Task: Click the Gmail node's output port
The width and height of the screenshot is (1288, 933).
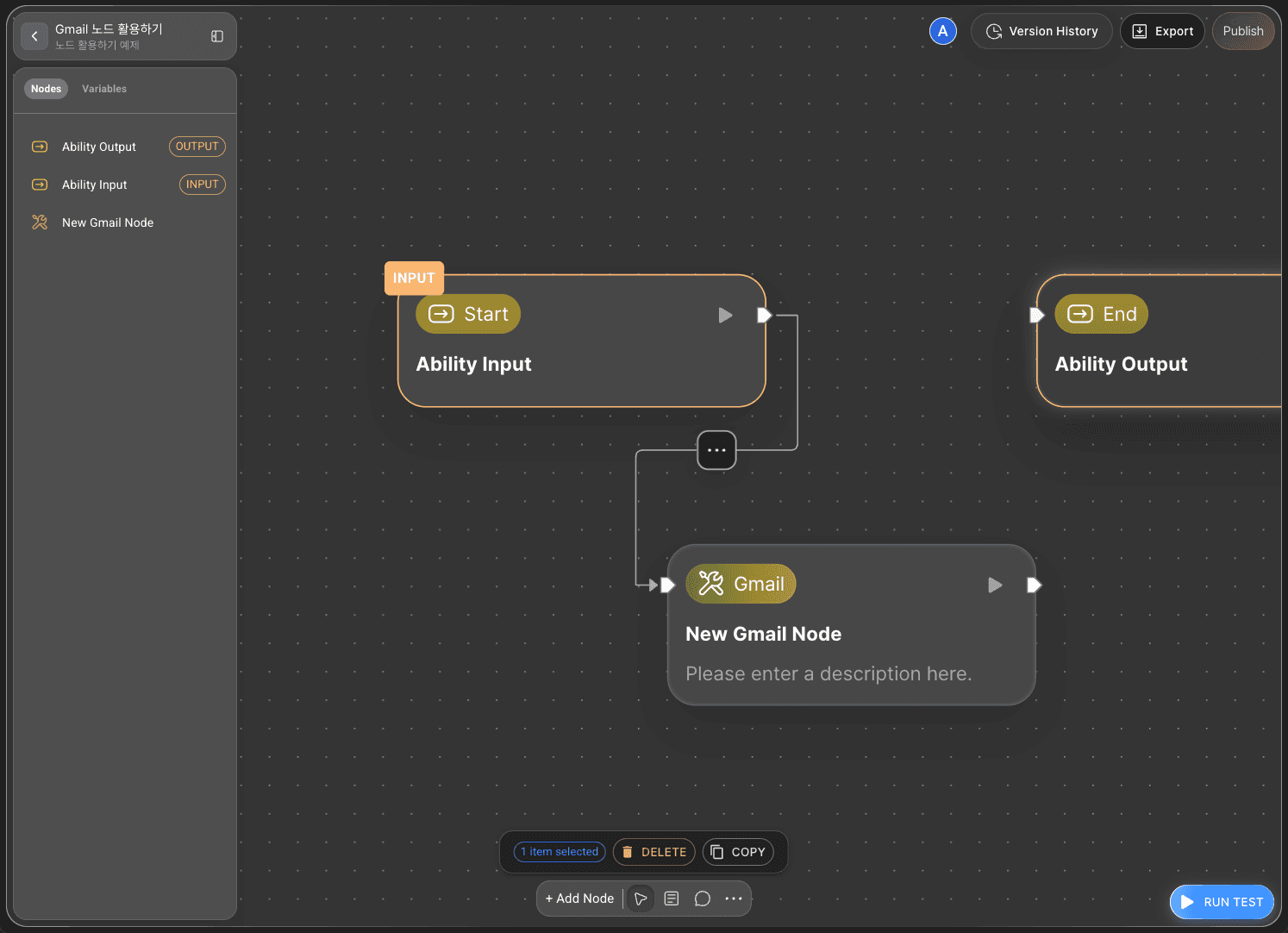Action: click(1034, 585)
